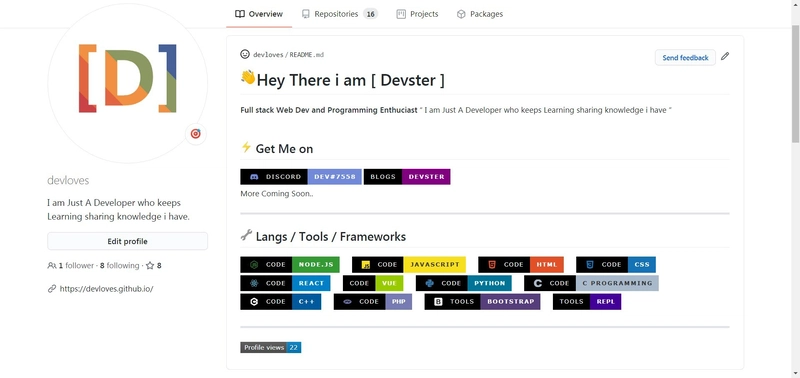The image size is (800, 378).
Task: Click the Python code badge
Action: (x=464, y=283)
